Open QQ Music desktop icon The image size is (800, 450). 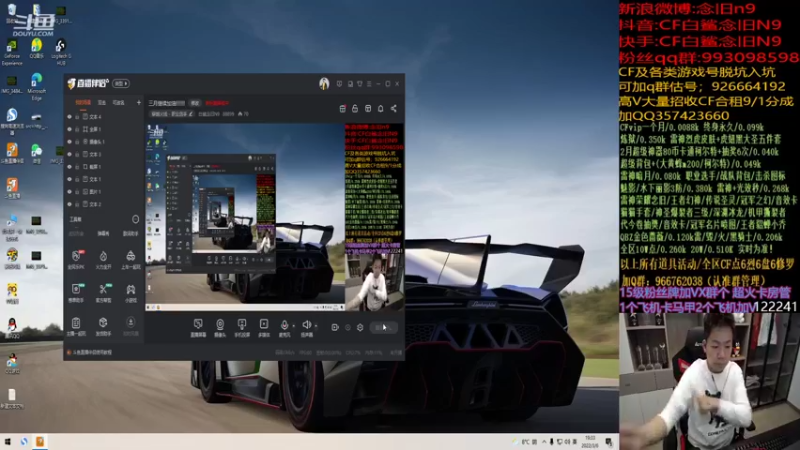(36, 49)
